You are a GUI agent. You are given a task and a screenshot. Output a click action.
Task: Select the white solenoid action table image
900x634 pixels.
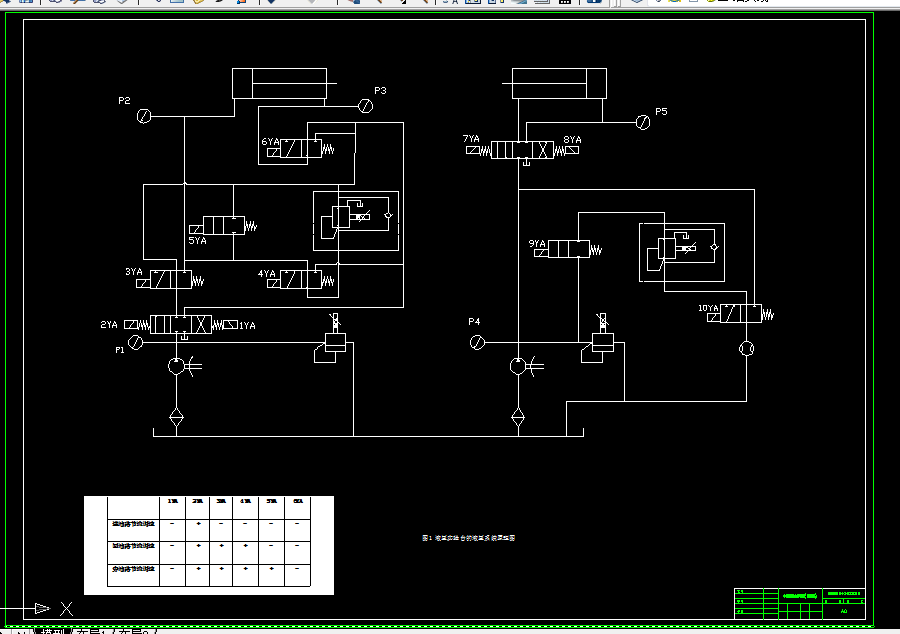coord(209,546)
